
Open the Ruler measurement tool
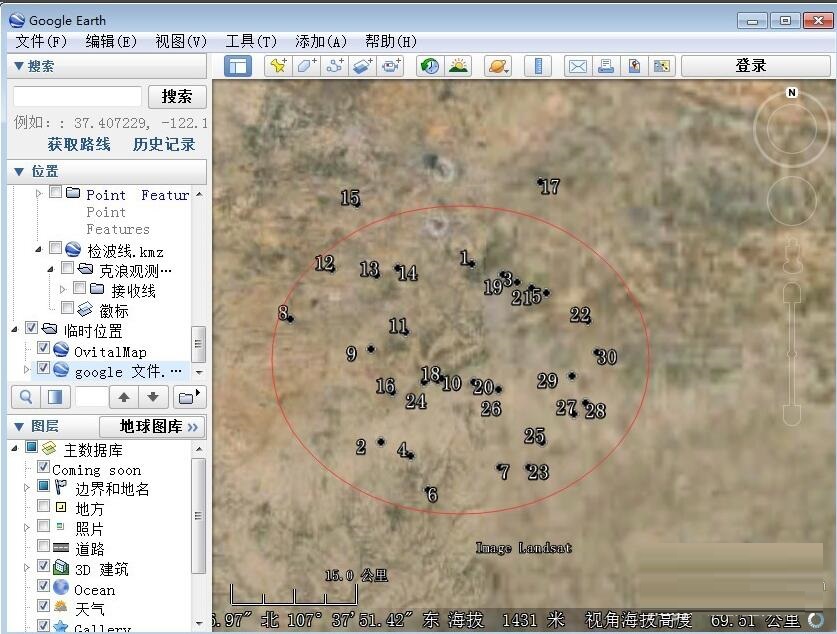pyautogui.click(x=539, y=65)
